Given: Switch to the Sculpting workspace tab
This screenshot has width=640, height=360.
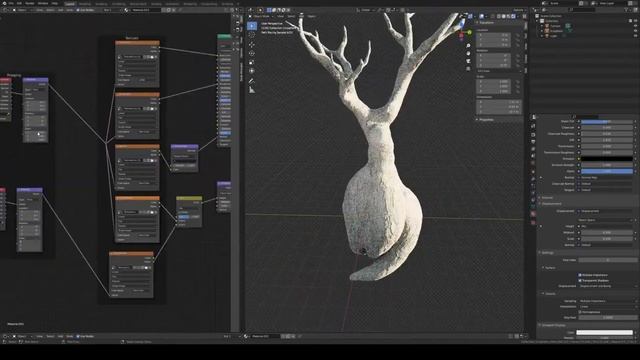Looking at the screenshot, I should tap(101, 4).
